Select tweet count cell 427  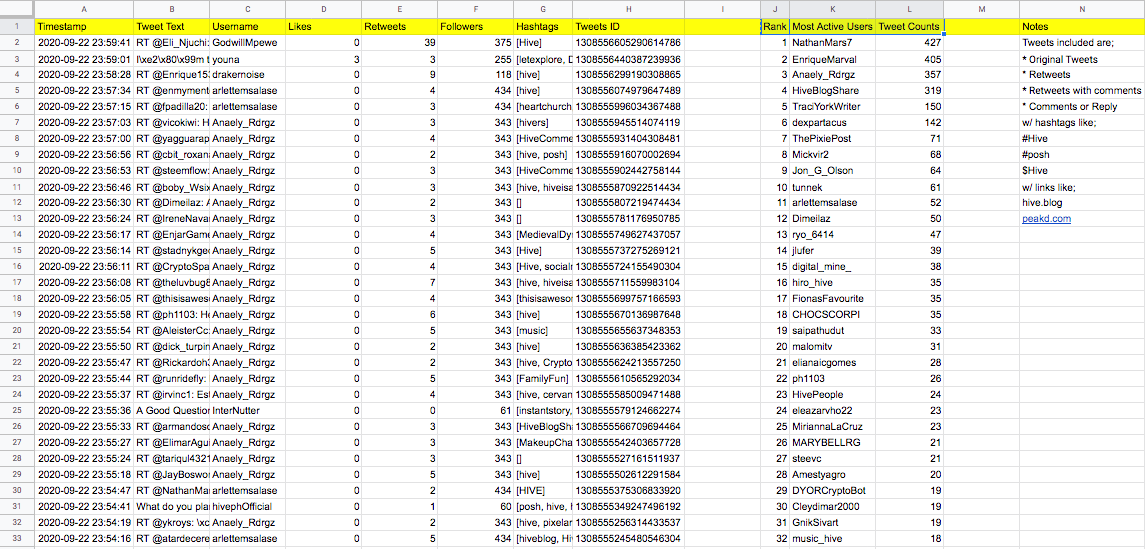coord(910,42)
